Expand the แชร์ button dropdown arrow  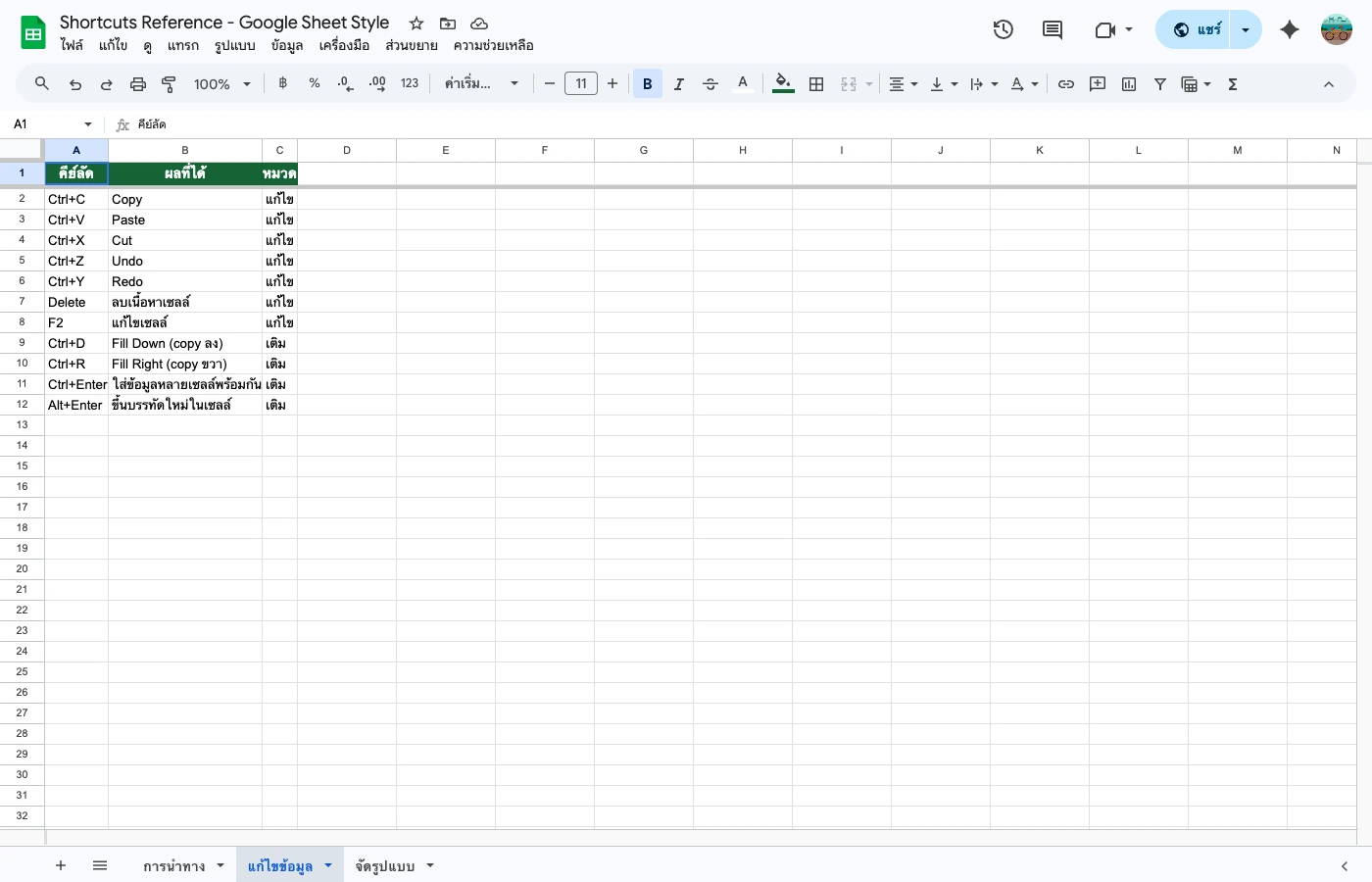1244,29
